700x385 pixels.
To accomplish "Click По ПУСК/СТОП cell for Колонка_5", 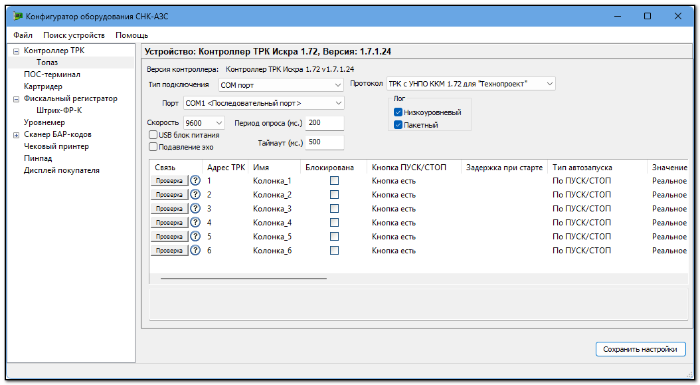I will (582, 236).
